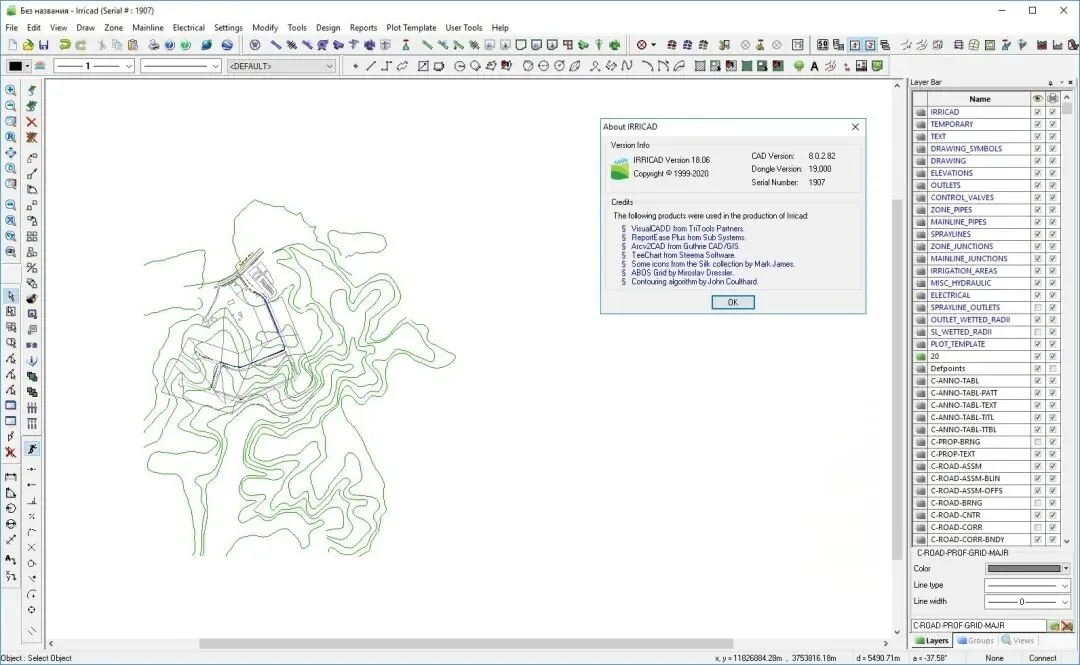Image resolution: width=1080 pixels, height=665 pixels.
Task: Open dropdown arrow beside red cancel icon
Action: [654, 45]
